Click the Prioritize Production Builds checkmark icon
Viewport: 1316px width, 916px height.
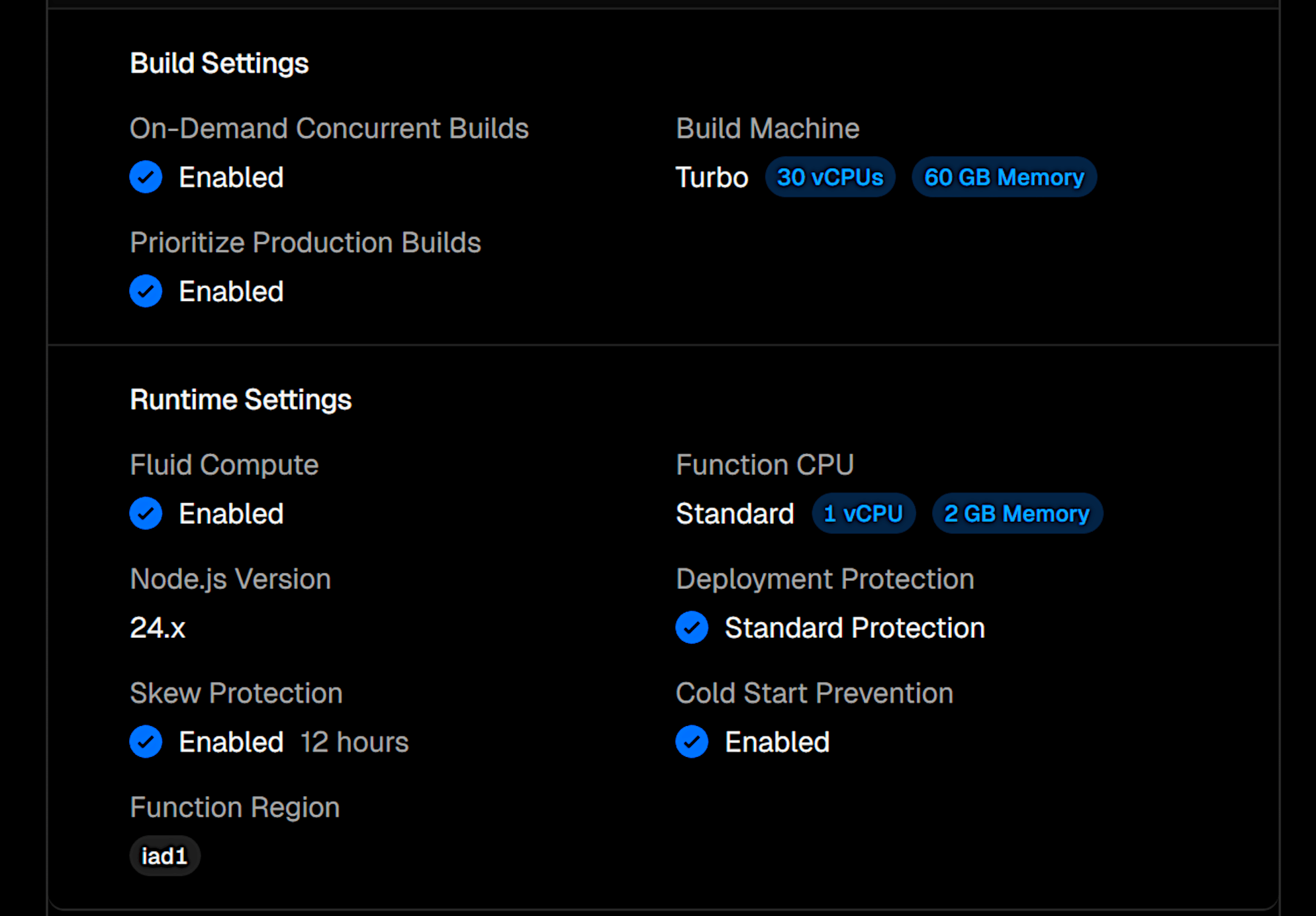(x=146, y=291)
